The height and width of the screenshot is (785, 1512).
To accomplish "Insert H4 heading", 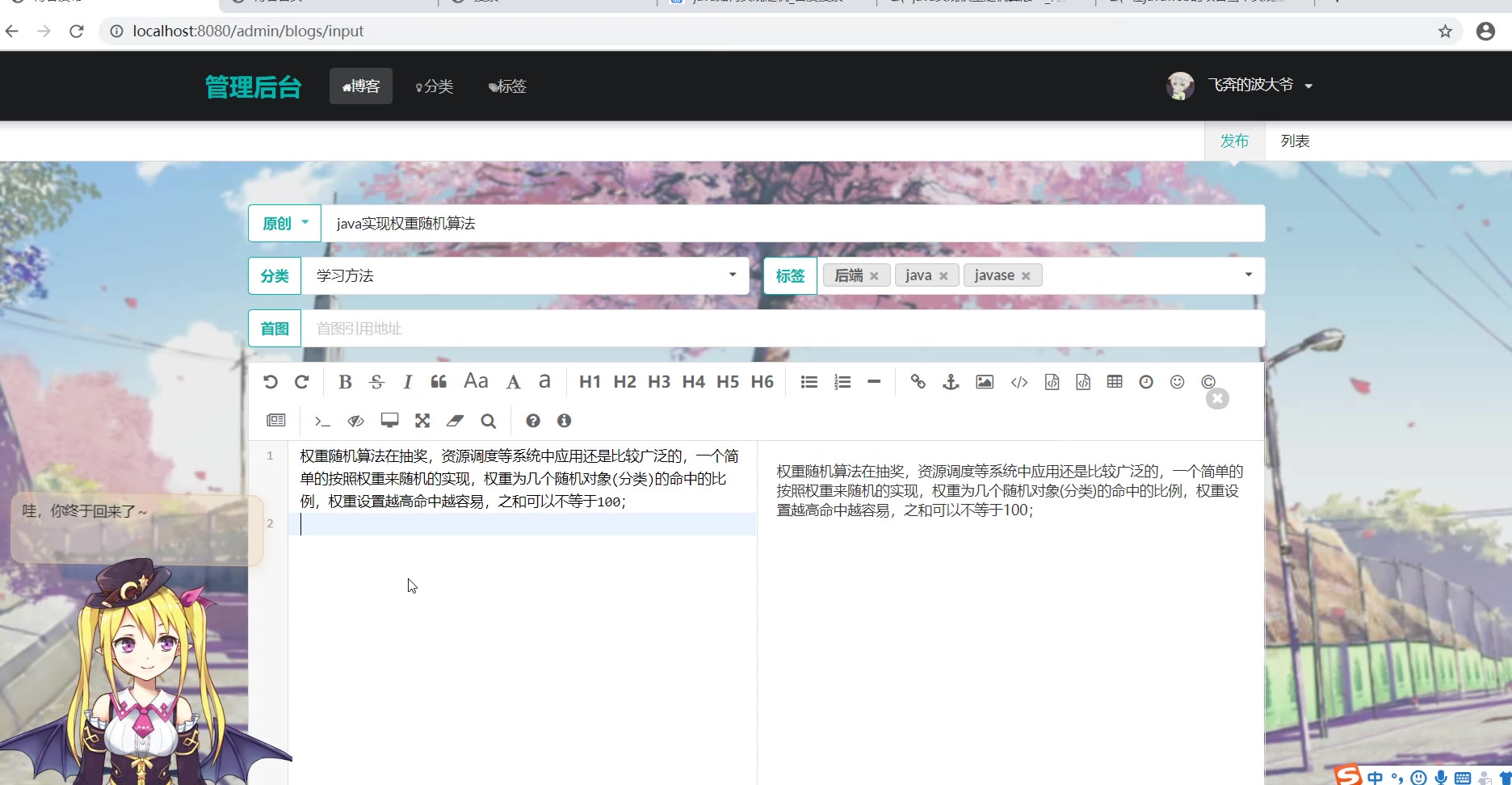I will [x=694, y=382].
